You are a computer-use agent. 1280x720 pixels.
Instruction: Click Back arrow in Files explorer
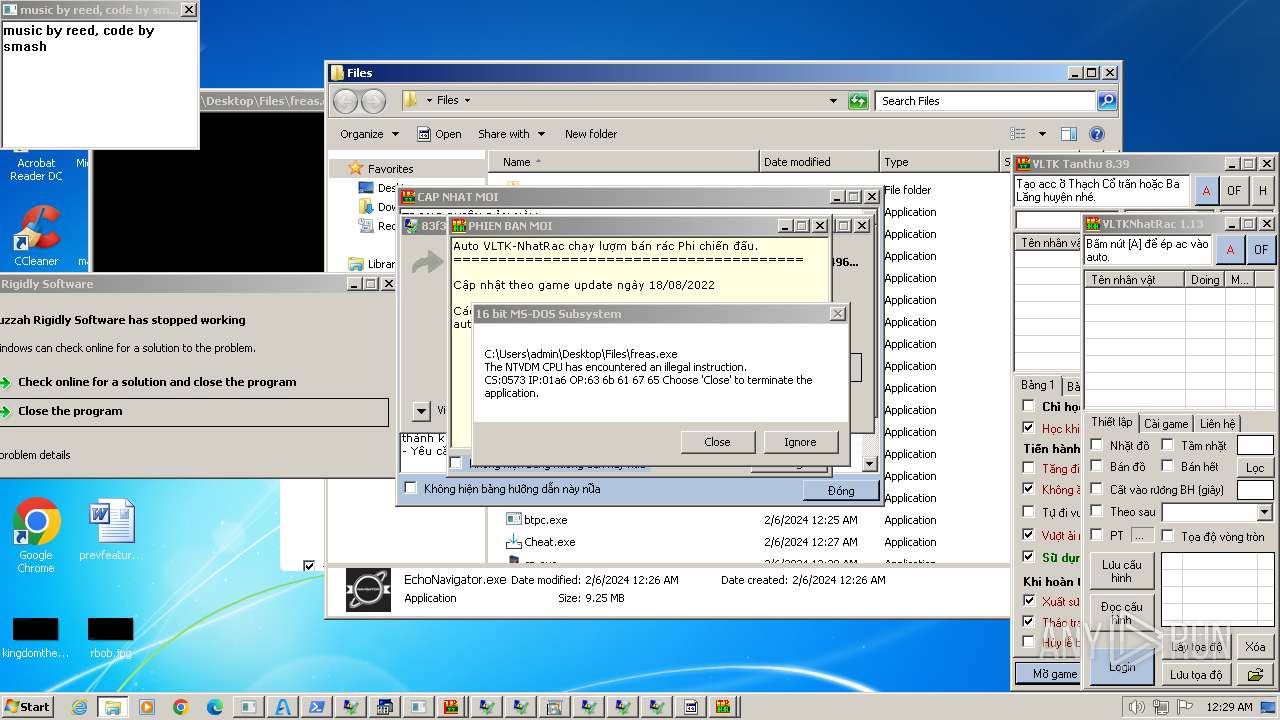pyautogui.click(x=346, y=101)
